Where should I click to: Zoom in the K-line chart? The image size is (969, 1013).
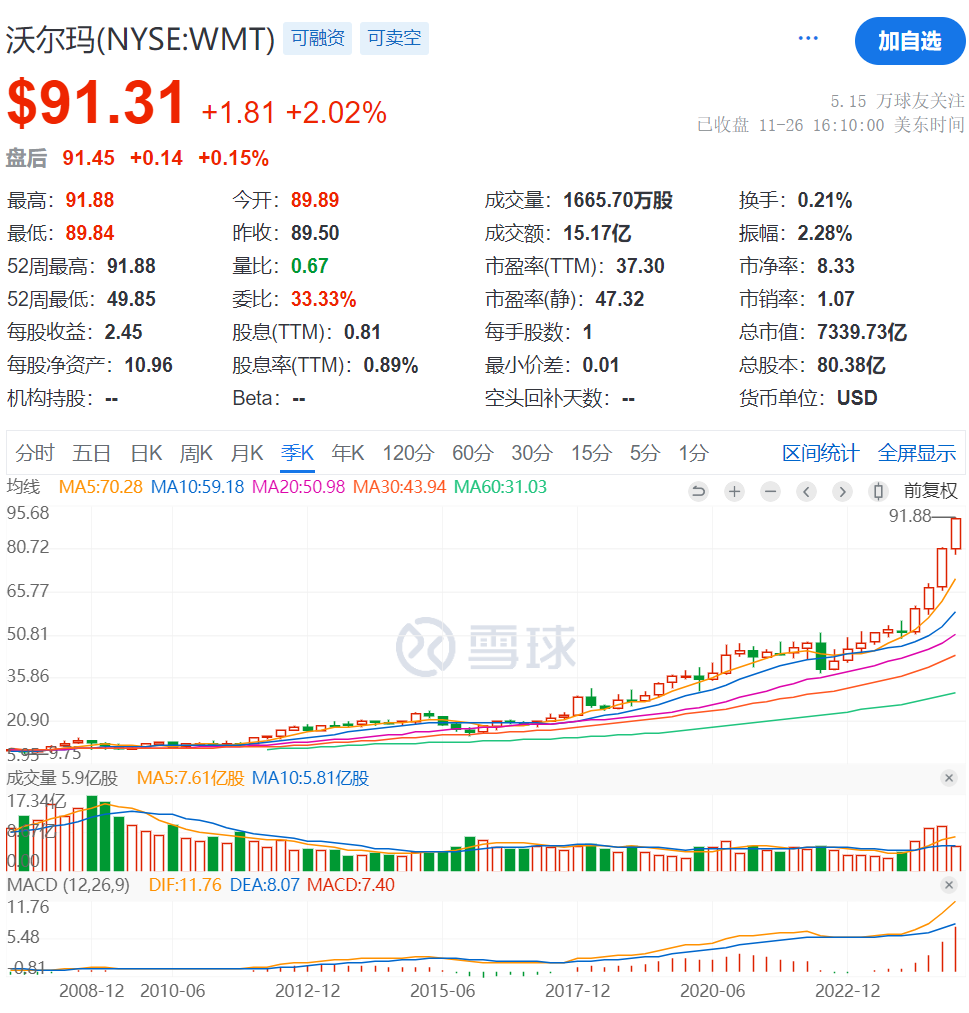coord(734,491)
